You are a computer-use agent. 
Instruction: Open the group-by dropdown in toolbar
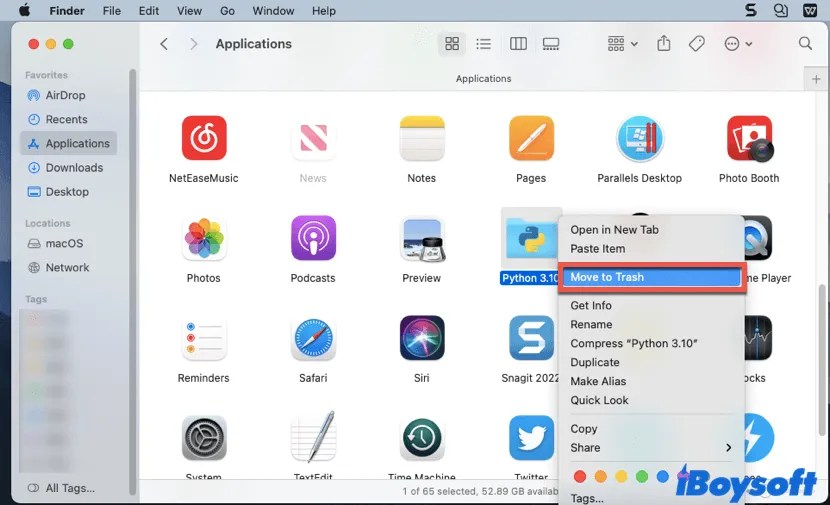point(622,44)
